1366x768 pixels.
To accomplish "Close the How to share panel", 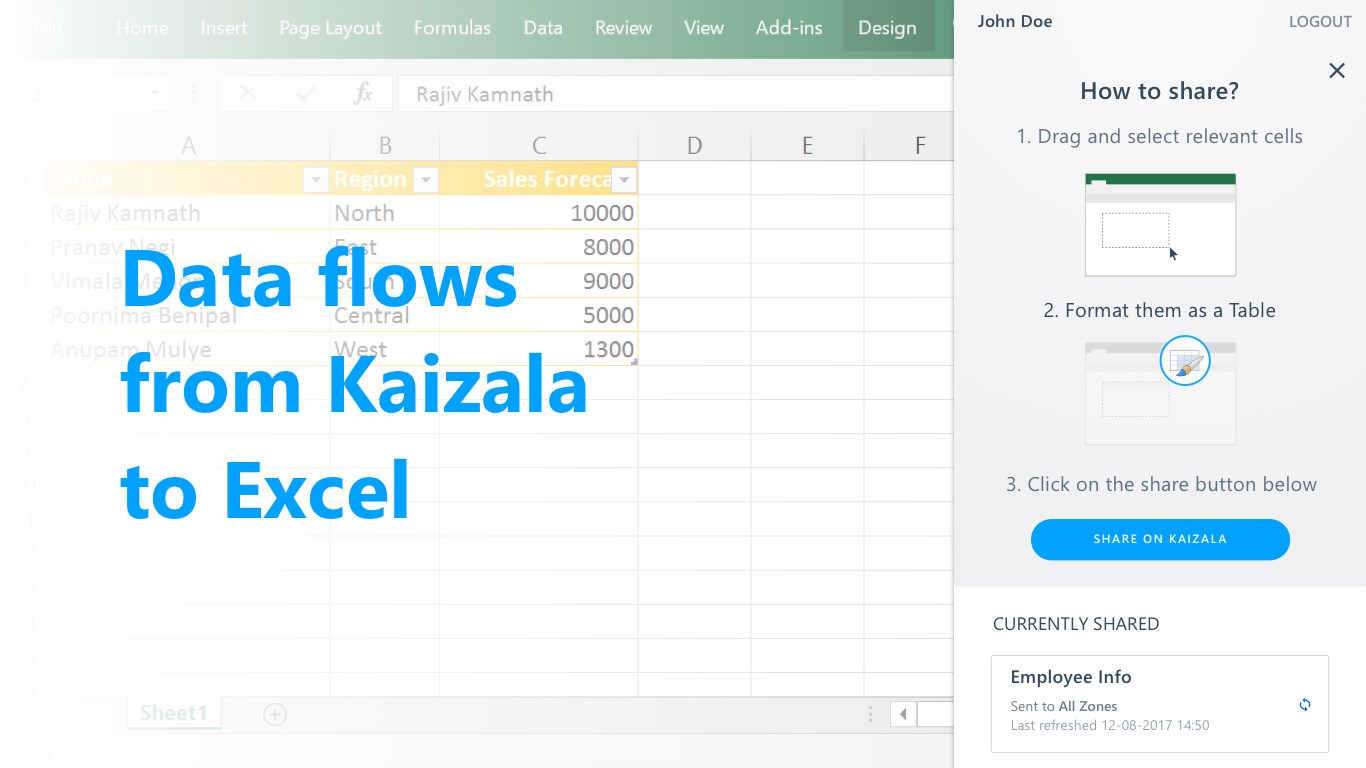I will pos(1337,70).
